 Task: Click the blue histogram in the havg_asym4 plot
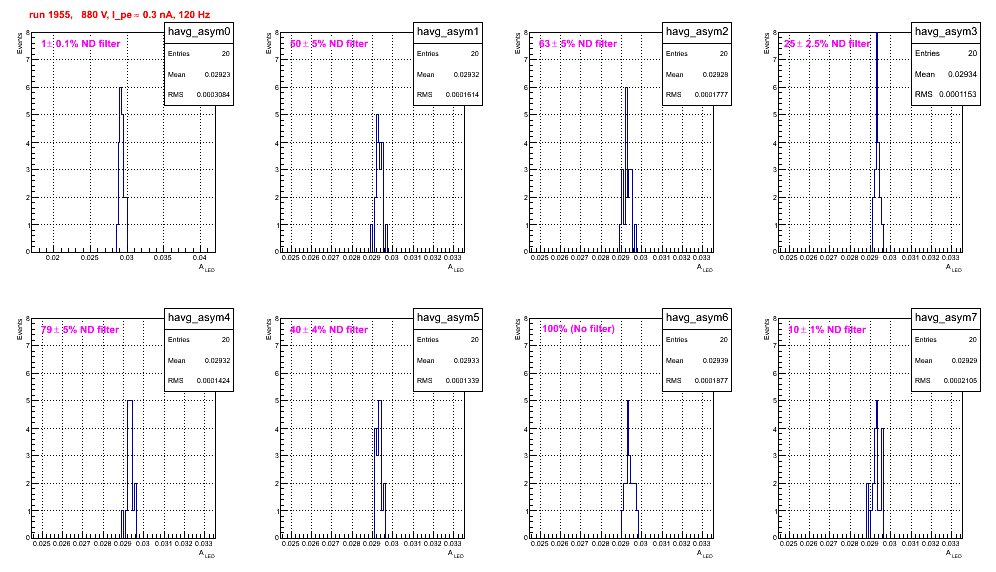coord(130,469)
